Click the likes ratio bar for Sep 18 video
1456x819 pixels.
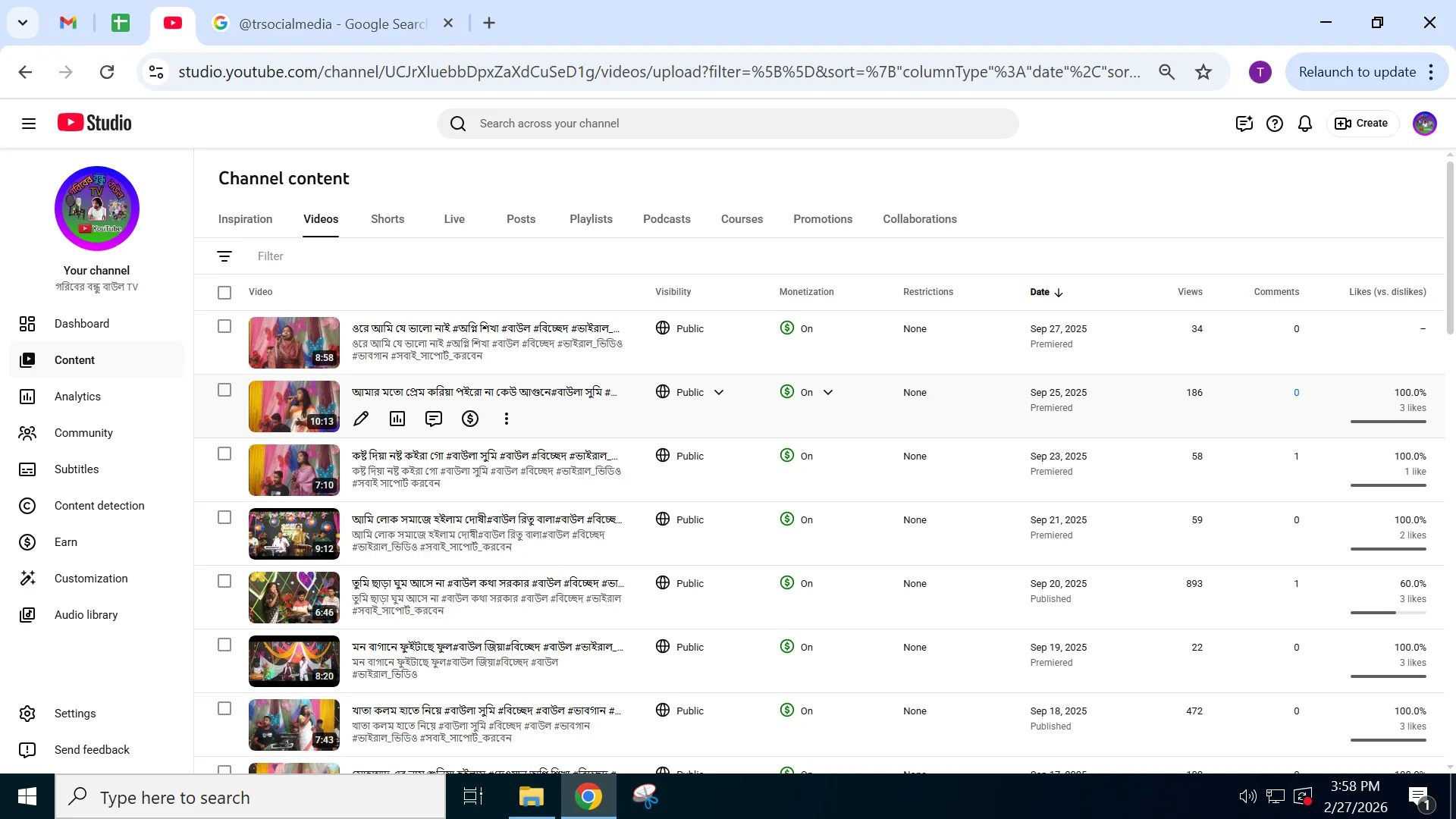[x=1388, y=740]
